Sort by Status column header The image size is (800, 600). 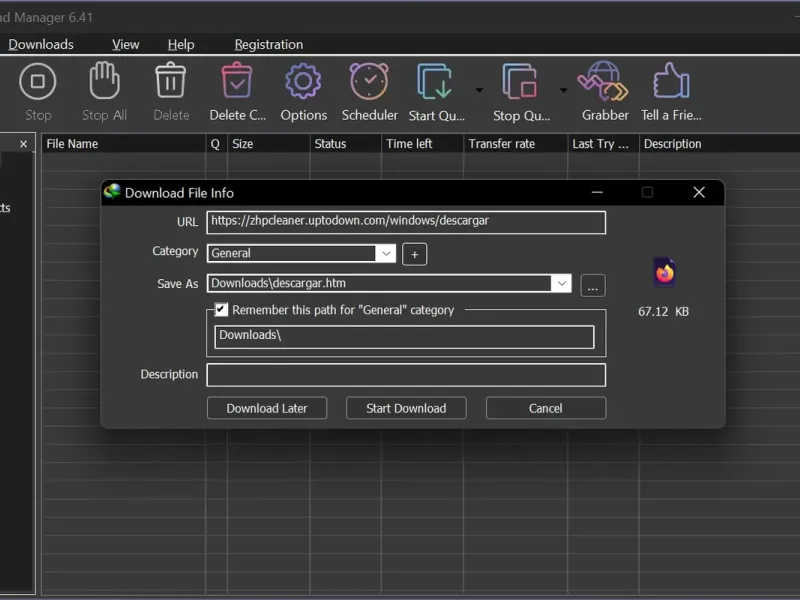pos(345,144)
